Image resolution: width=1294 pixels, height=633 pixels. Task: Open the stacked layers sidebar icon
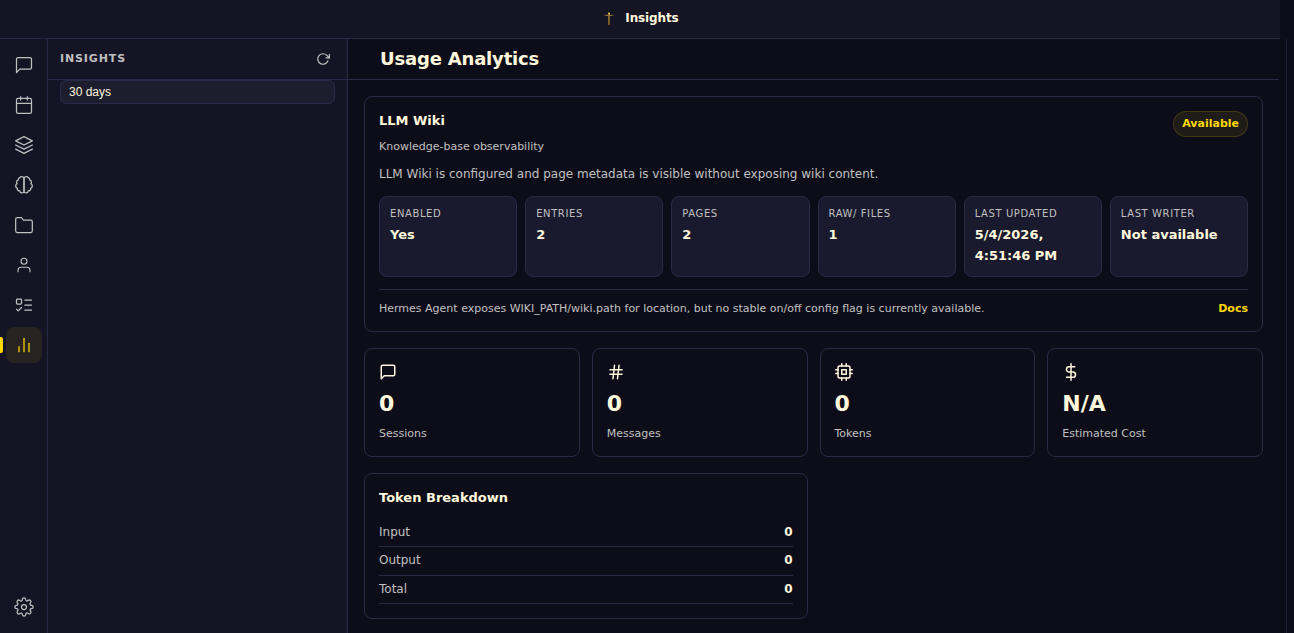pos(24,145)
